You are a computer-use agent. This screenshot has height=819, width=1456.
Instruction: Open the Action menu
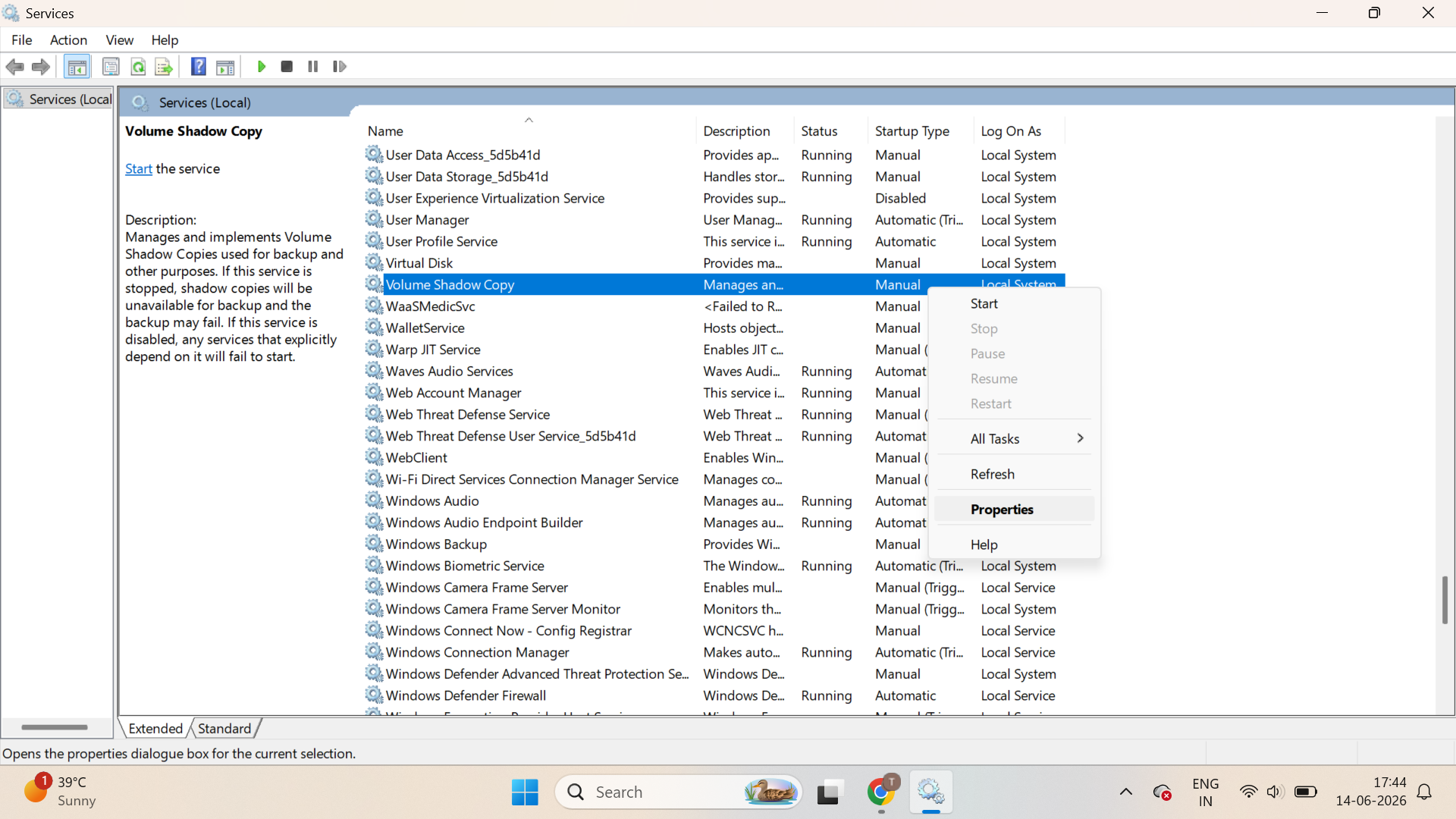click(68, 39)
